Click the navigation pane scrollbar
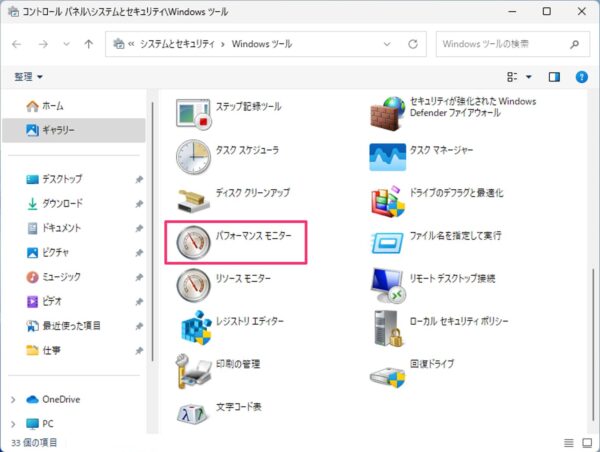This screenshot has width=600, height=452. (153, 232)
